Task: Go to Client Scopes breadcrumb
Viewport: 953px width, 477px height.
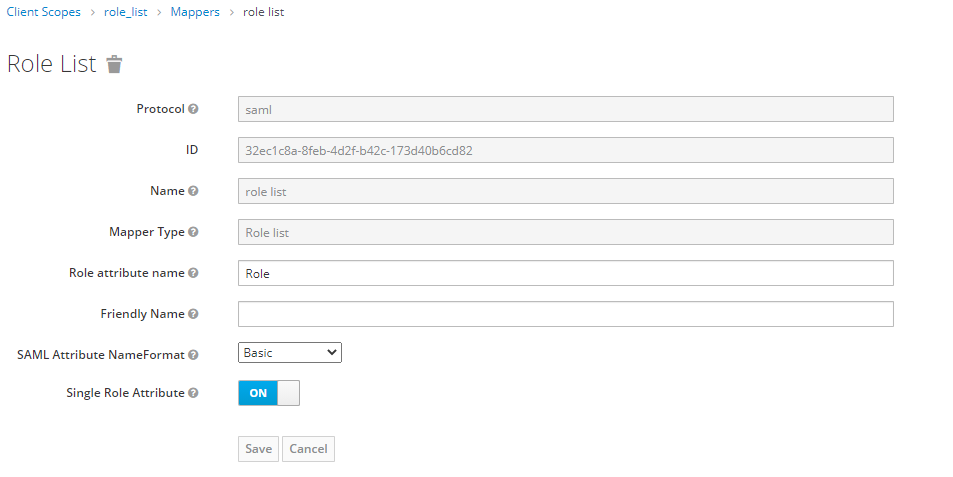Action: click(x=44, y=12)
